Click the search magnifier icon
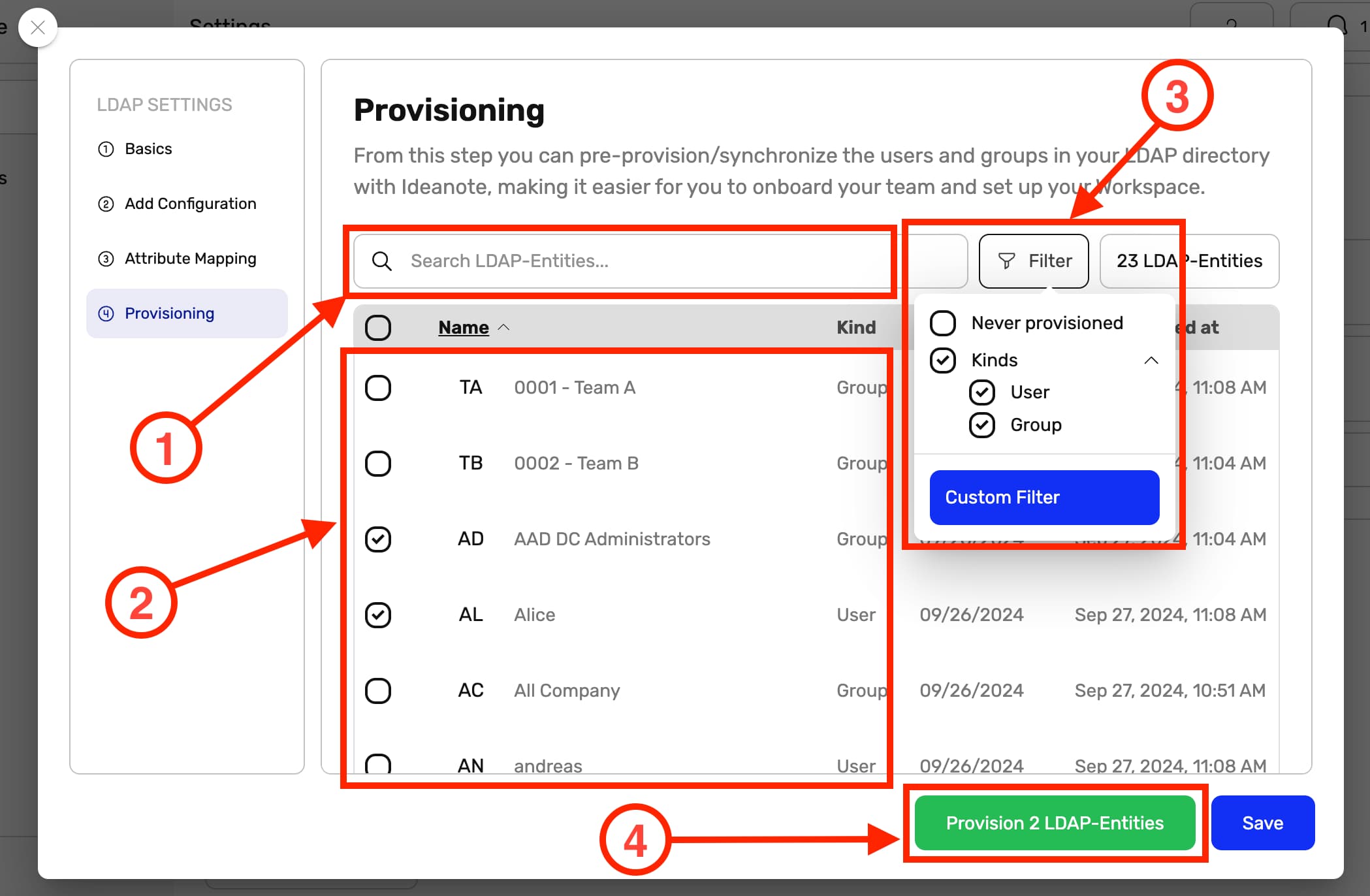1370x896 pixels. [x=382, y=261]
